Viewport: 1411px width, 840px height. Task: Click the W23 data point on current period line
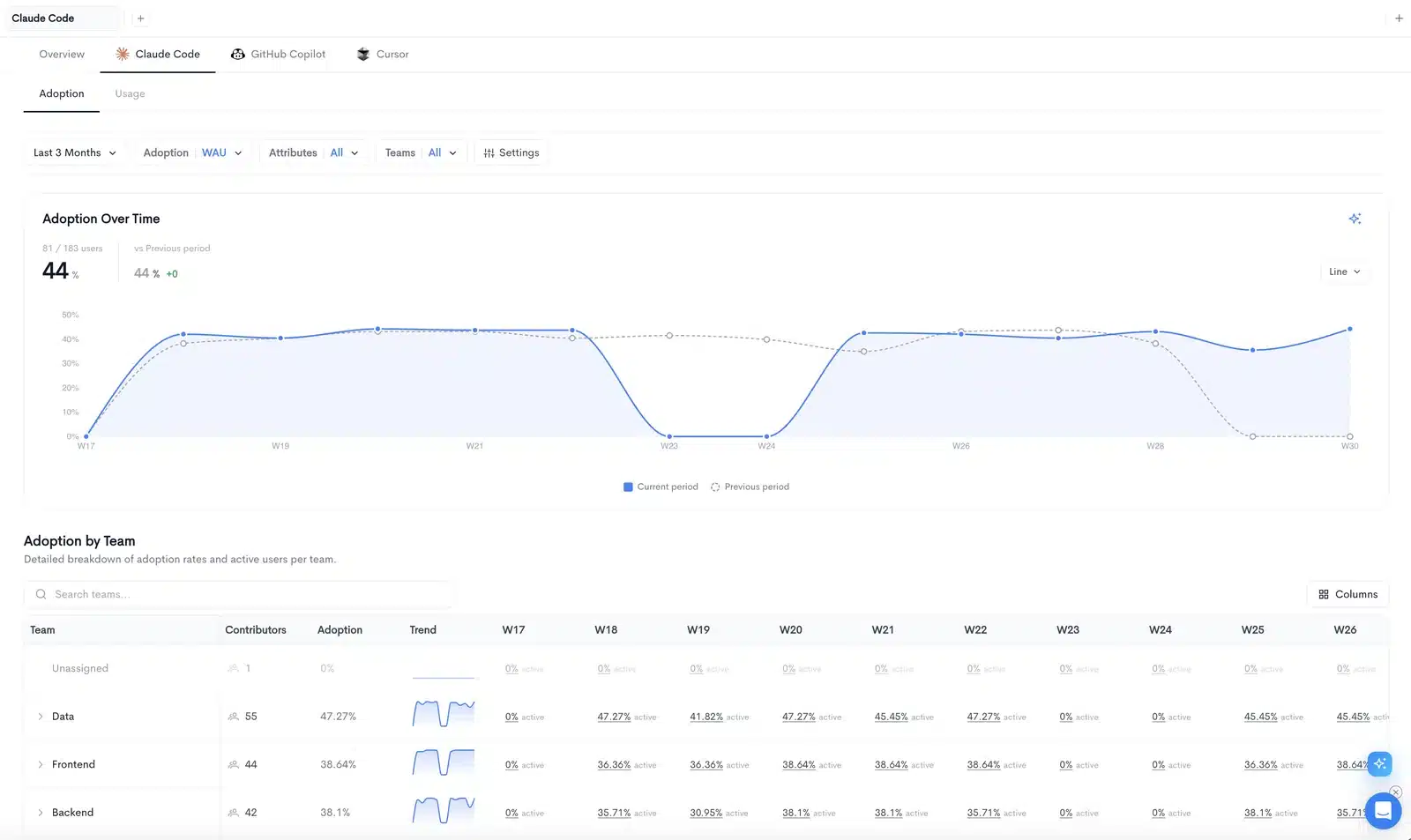669,436
